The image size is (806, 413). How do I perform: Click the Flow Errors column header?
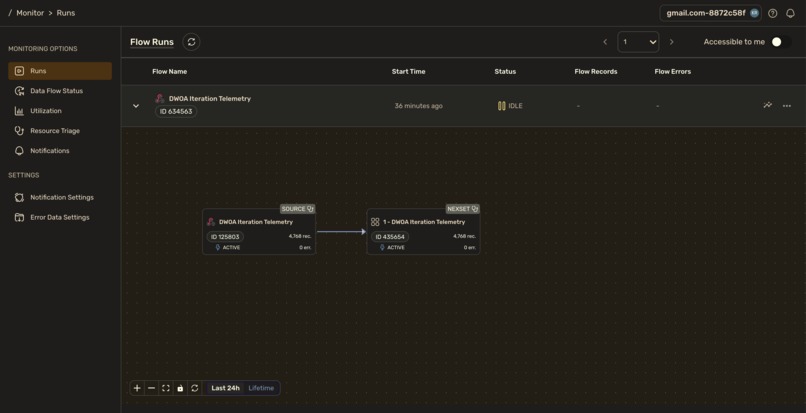tap(673, 71)
